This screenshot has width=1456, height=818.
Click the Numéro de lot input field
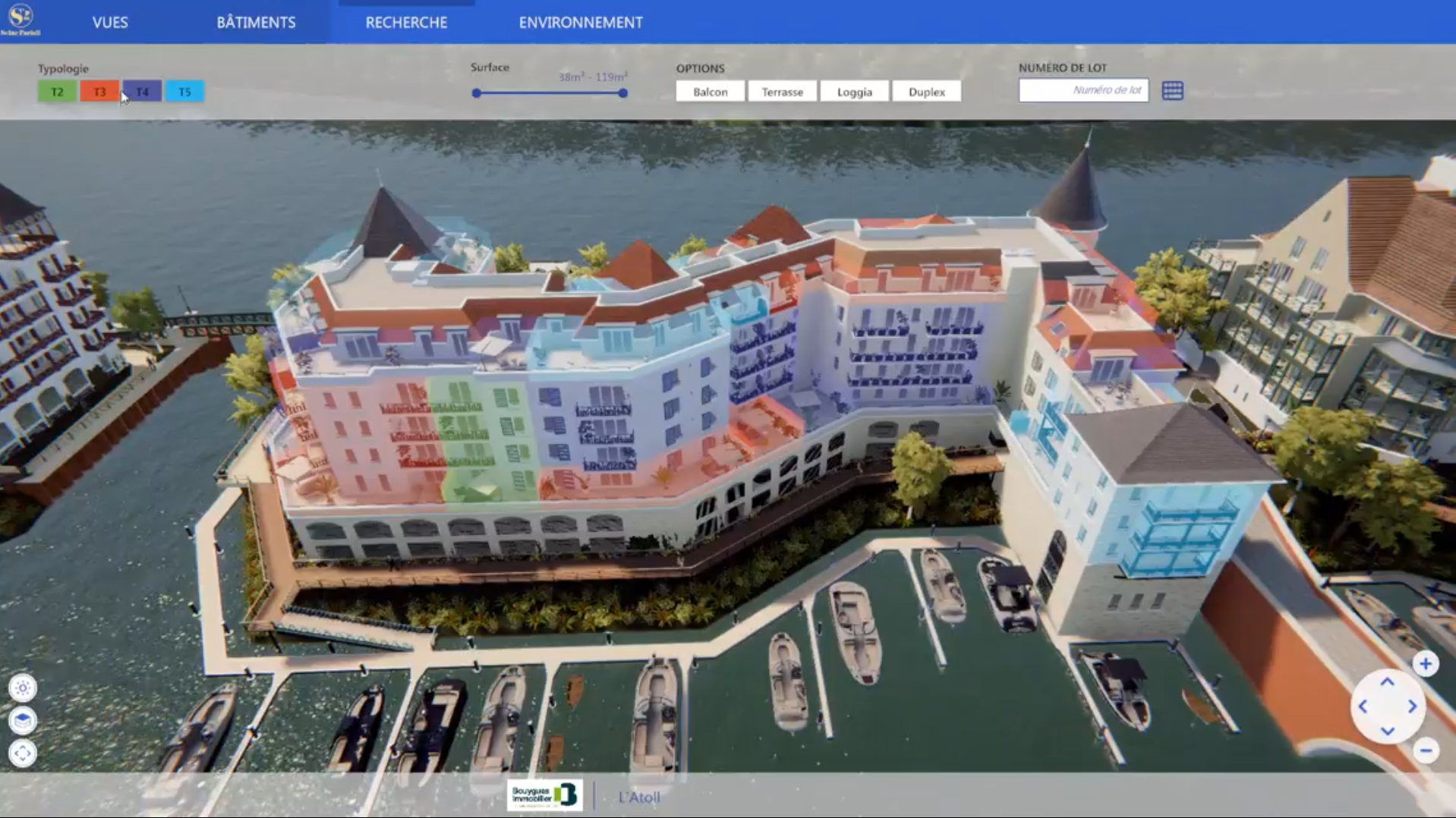[x=1083, y=90]
